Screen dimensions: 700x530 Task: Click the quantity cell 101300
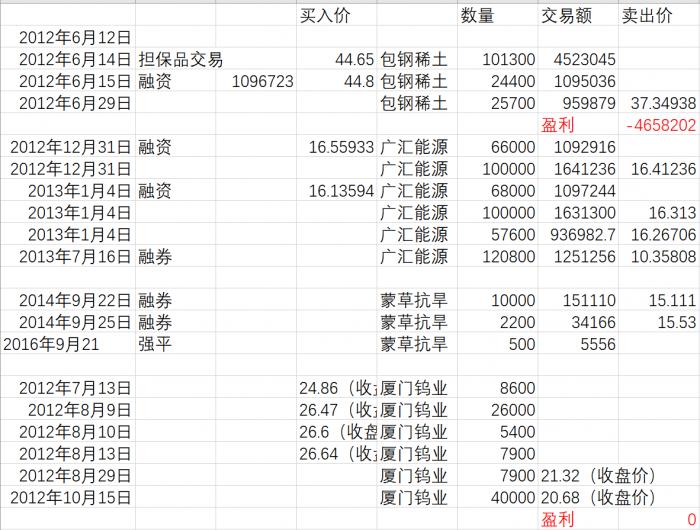(497, 59)
